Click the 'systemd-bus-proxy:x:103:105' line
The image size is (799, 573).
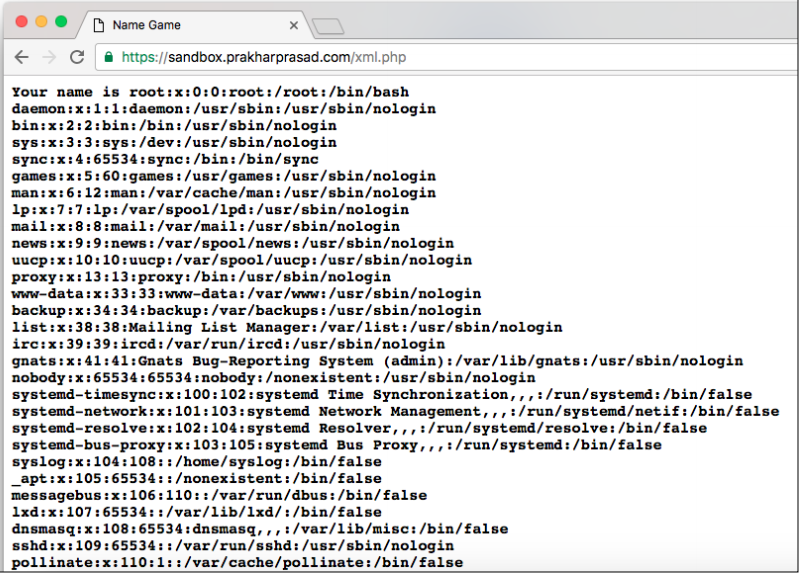coord(337,446)
